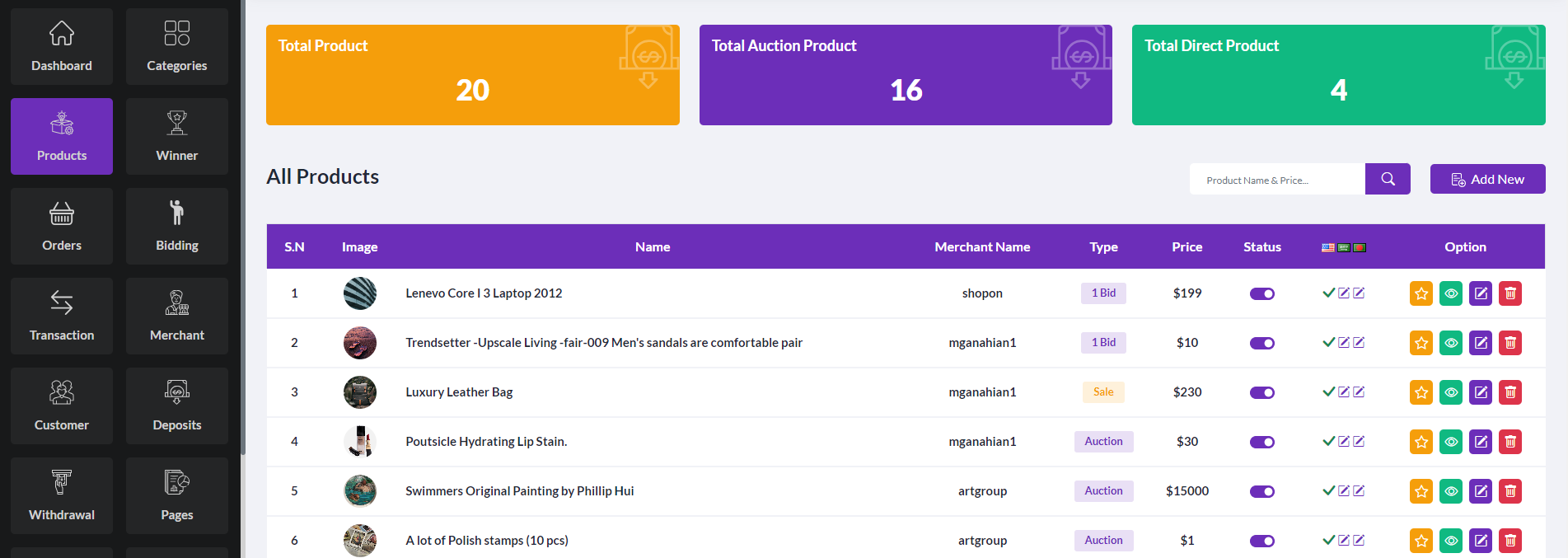Click the 1 Bid badge for Lenevo laptop
1568x558 pixels.
[x=1103, y=293]
